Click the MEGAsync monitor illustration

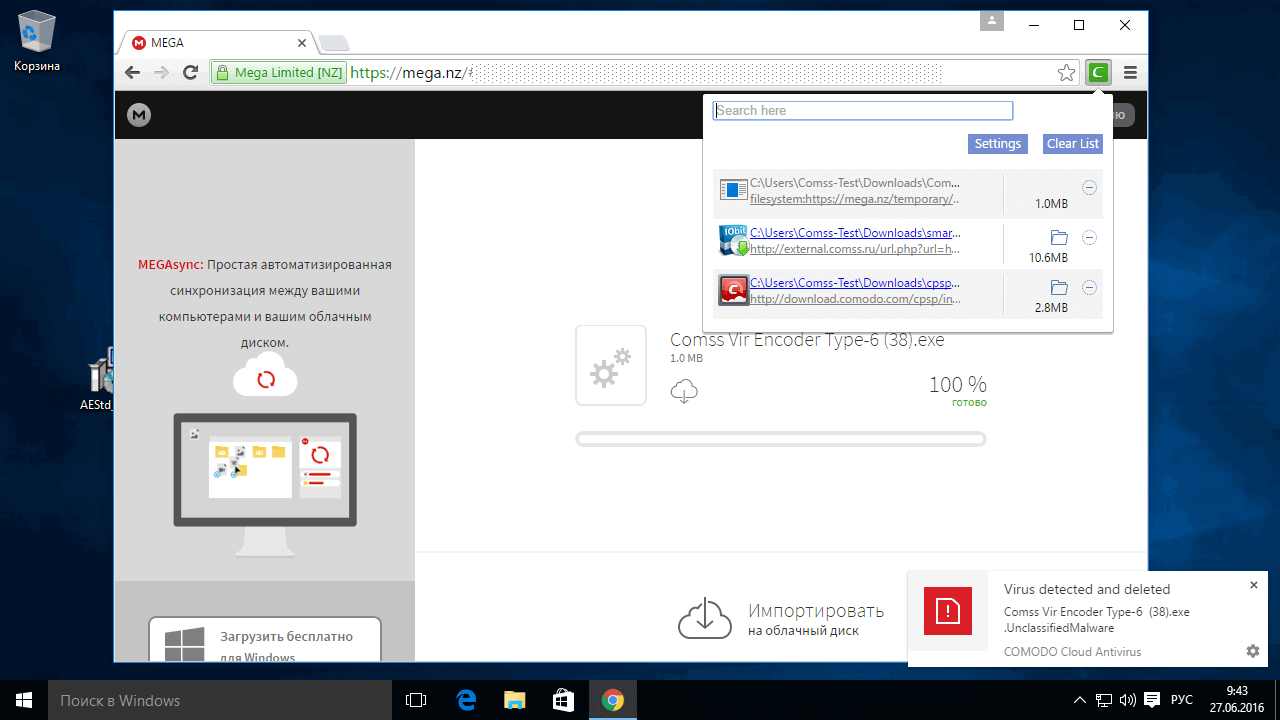coord(265,486)
